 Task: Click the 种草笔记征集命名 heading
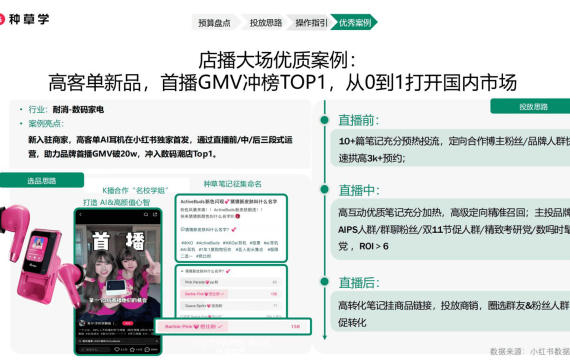point(232,184)
